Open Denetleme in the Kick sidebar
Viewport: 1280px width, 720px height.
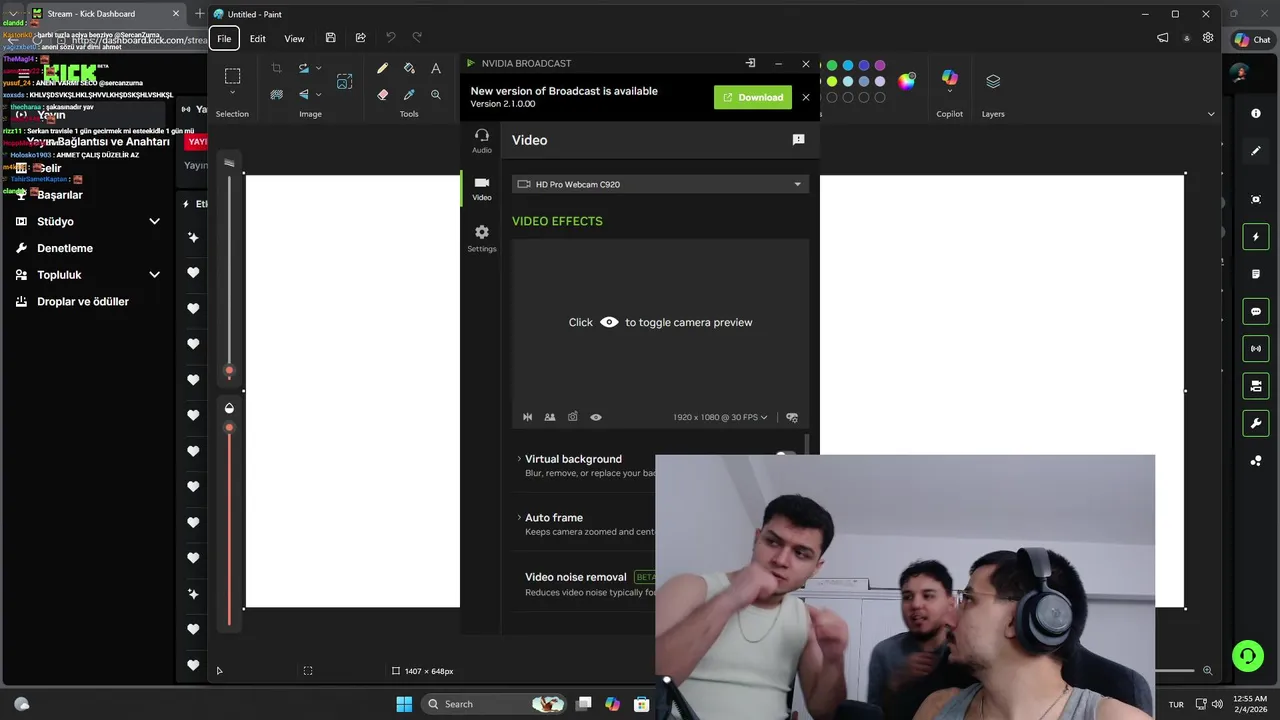65,248
